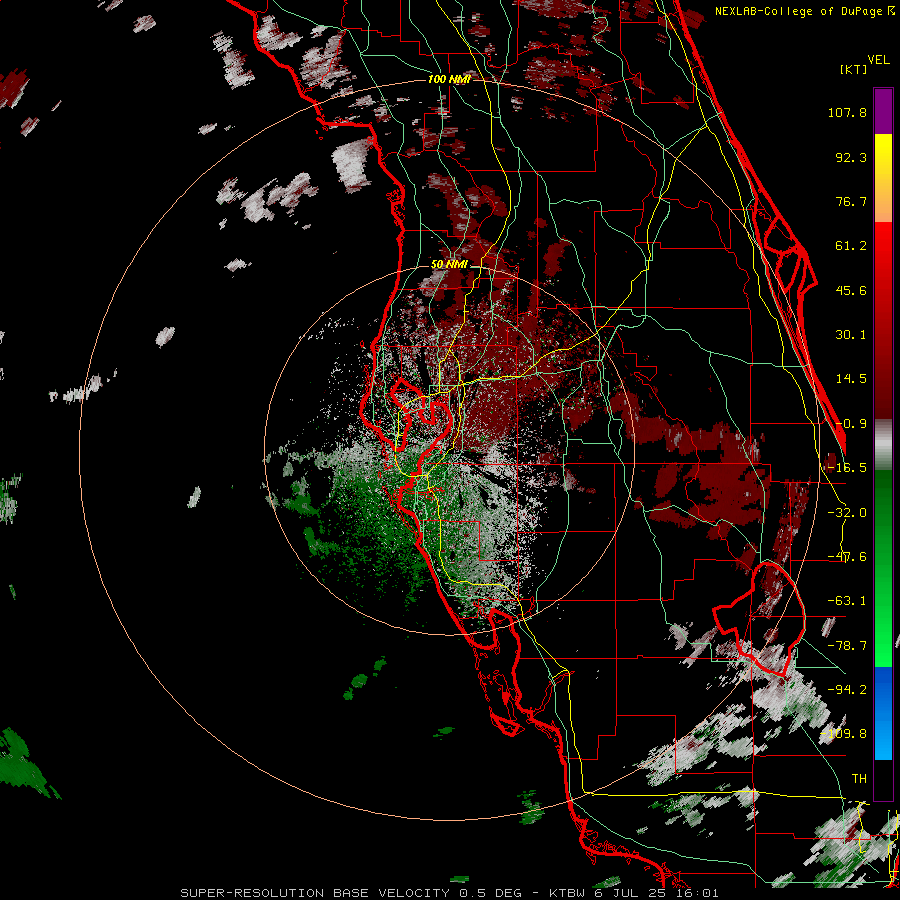The width and height of the screenshot is (900, 900).
Task: Click the 'TH' legend label
Action: click(x=859, y=779)
